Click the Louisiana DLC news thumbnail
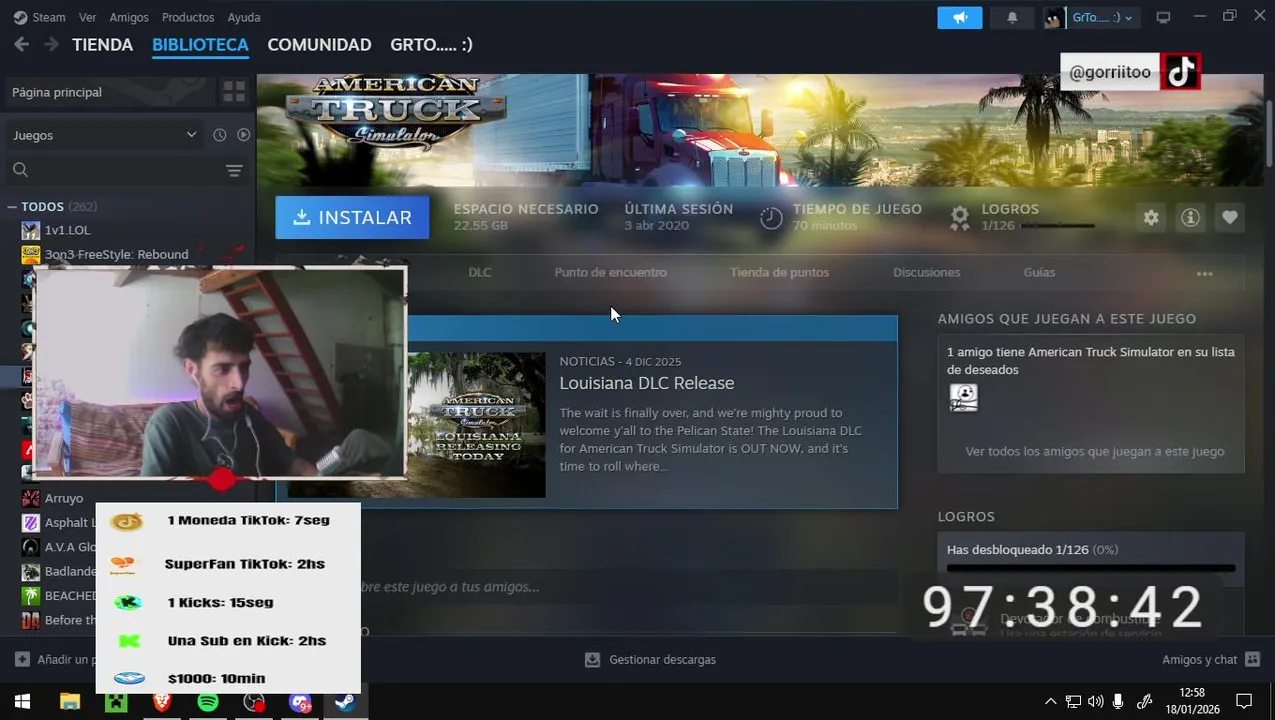This screenshot has height=720, width=1275. (x=476, y=424)
